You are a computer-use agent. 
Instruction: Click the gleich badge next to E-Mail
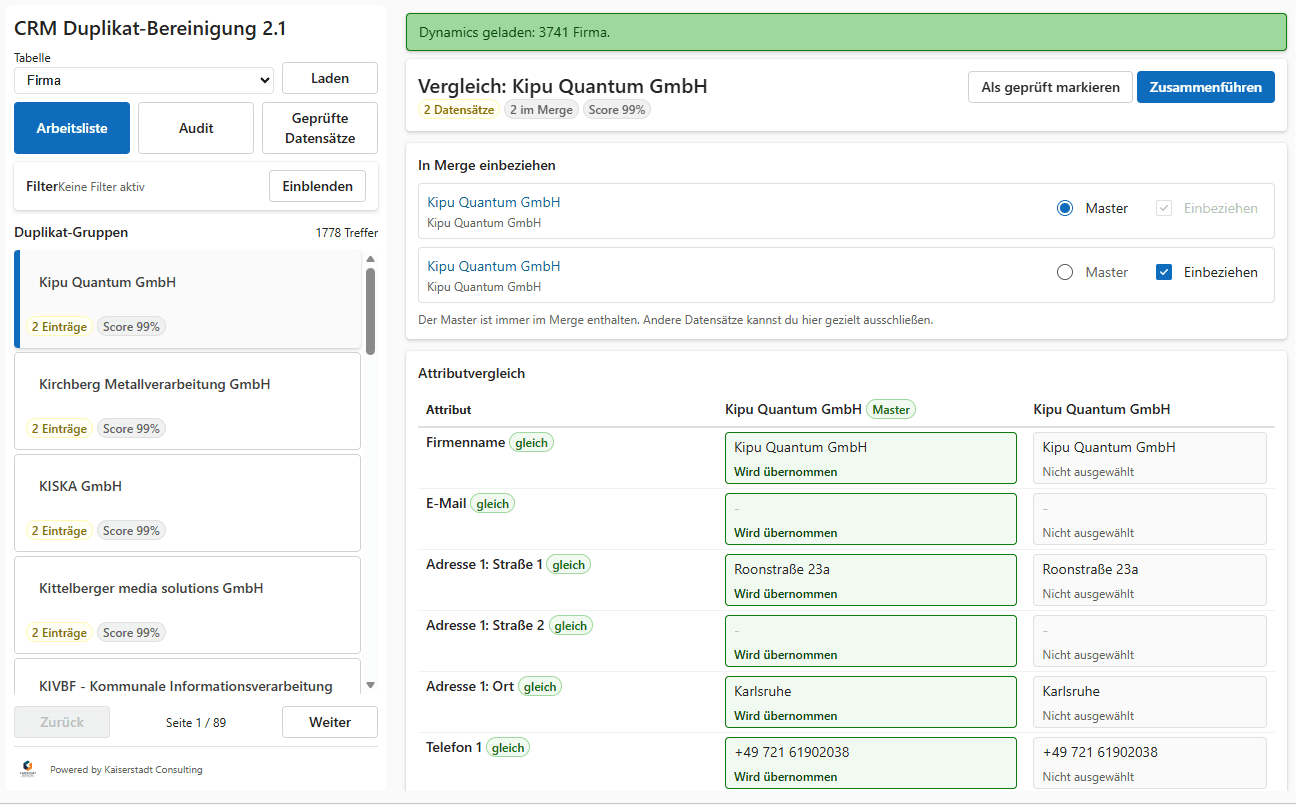click(493, 503)
